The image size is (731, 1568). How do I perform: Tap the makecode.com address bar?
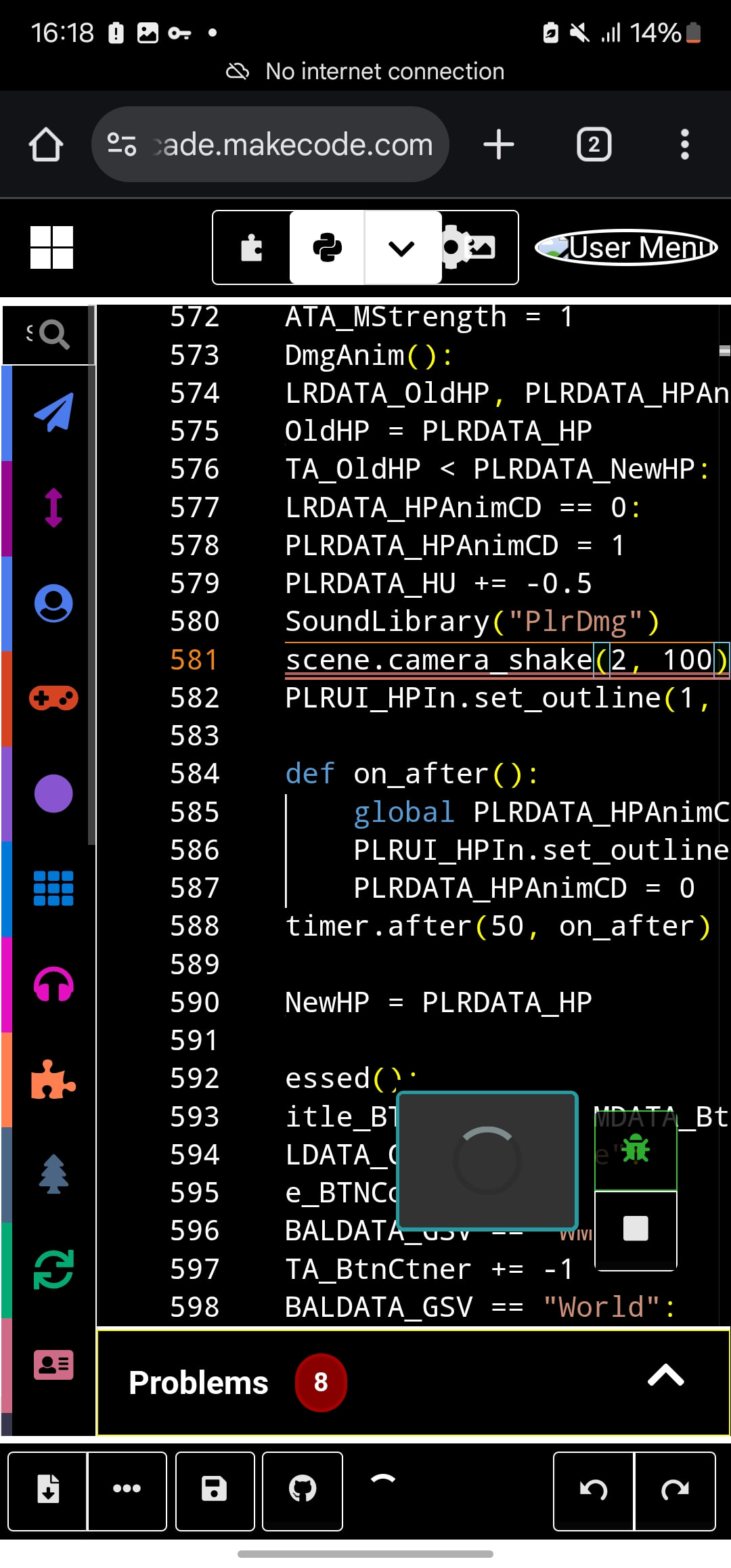click(271, 144)
